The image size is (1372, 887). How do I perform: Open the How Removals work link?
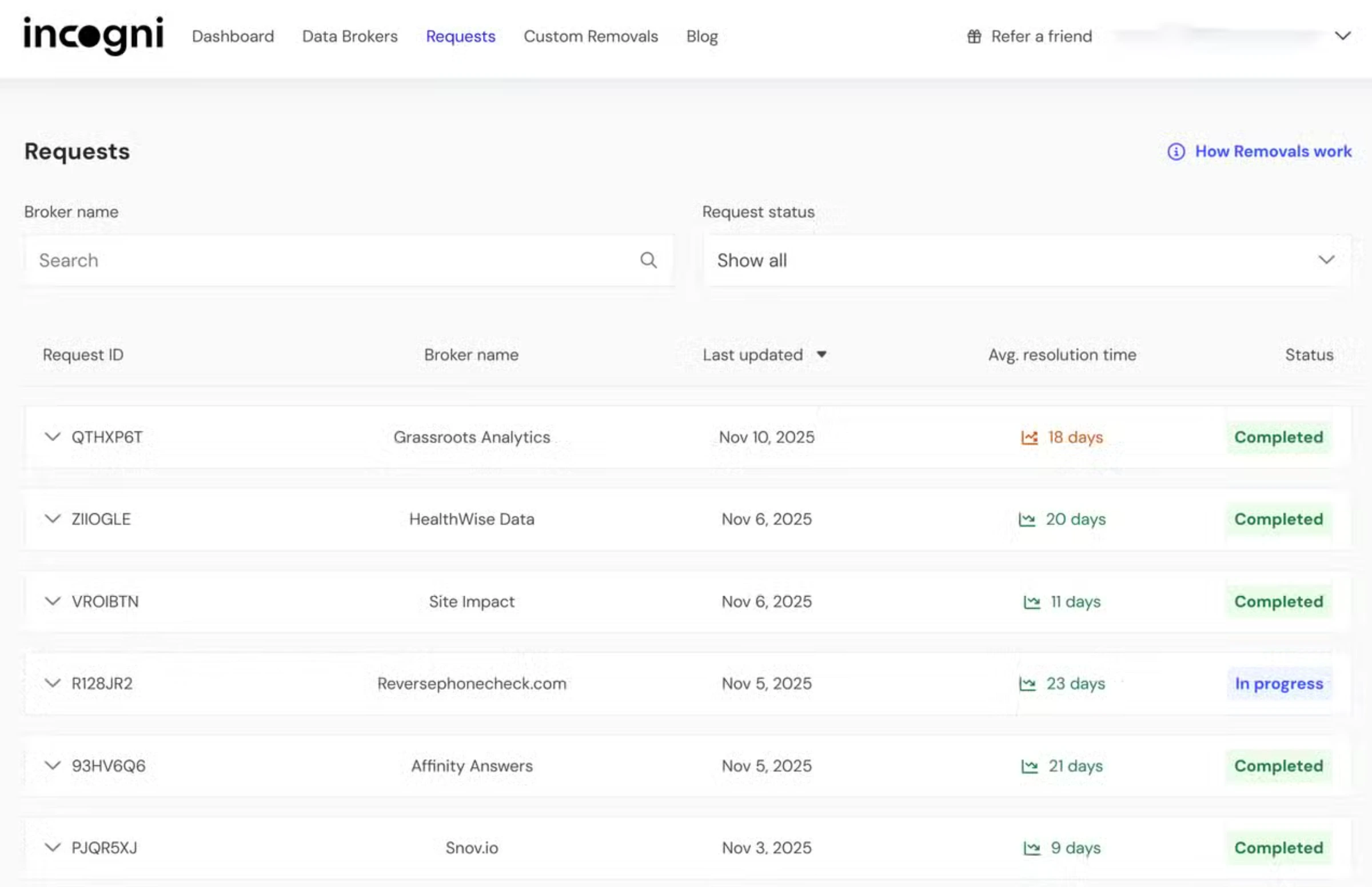1273,151
